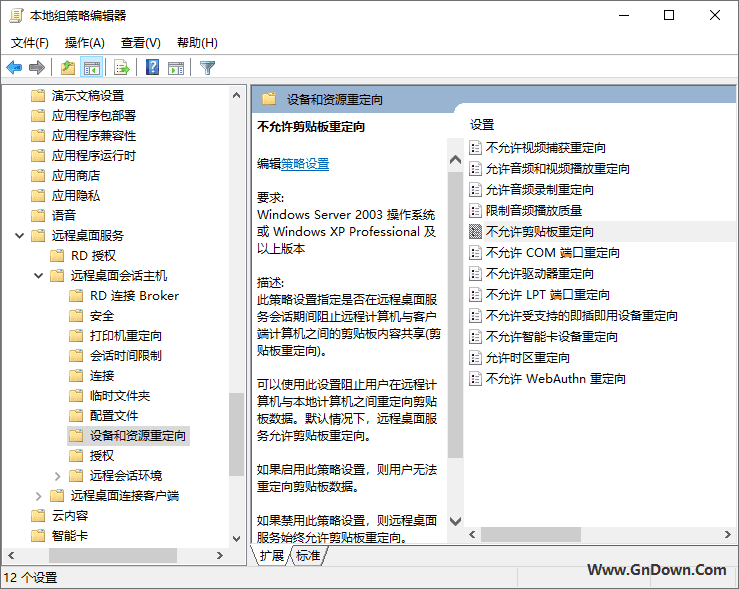
Task: Select the RD 连接 Broker folder
Action: [134, 295]
